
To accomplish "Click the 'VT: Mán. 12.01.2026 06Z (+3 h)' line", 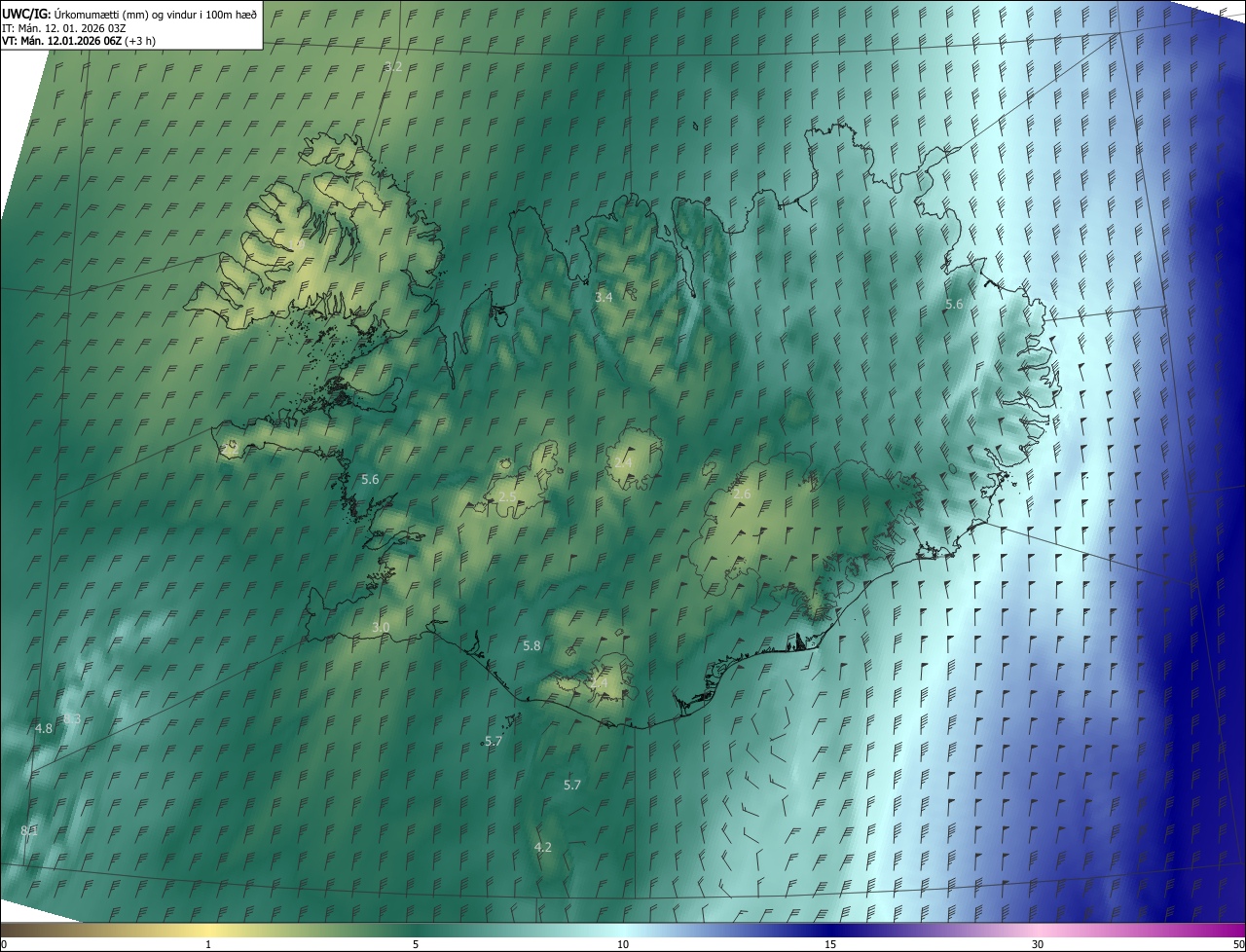I will [x=79, y=41].
